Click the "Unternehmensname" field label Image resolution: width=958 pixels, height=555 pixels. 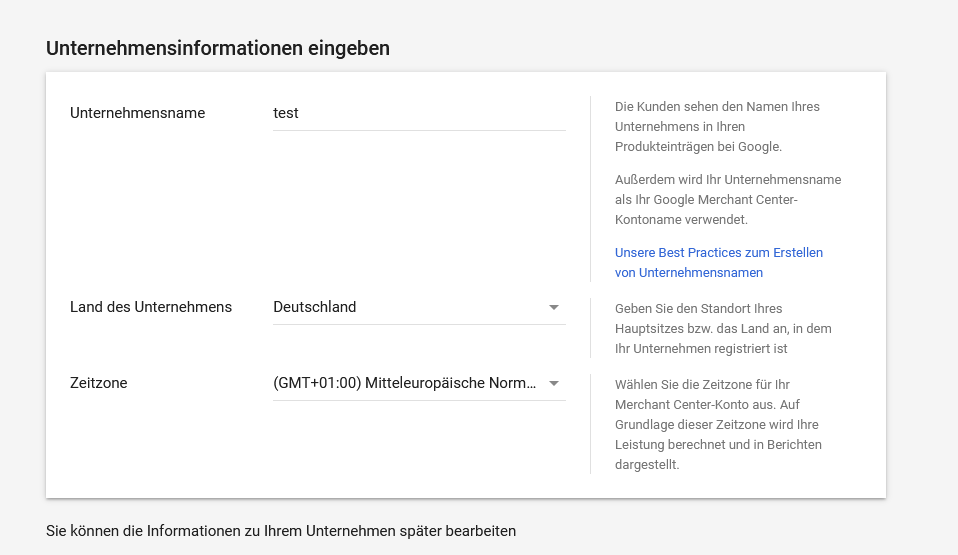pyautogui.click(x=137, y=113)
